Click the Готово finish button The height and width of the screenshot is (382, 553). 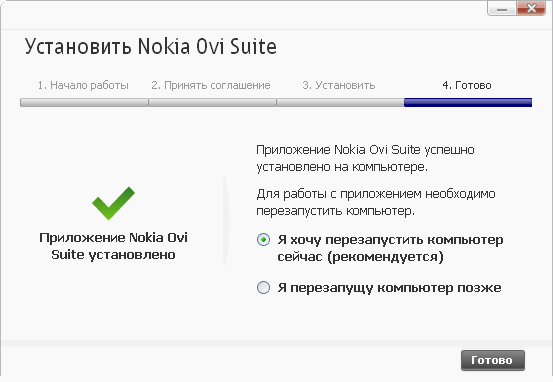click(x=493, y=360)
